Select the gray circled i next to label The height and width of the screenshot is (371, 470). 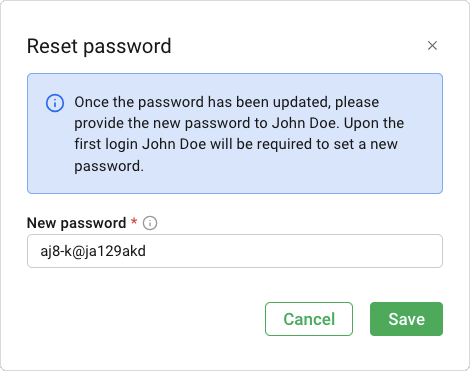tap(150, 223)
